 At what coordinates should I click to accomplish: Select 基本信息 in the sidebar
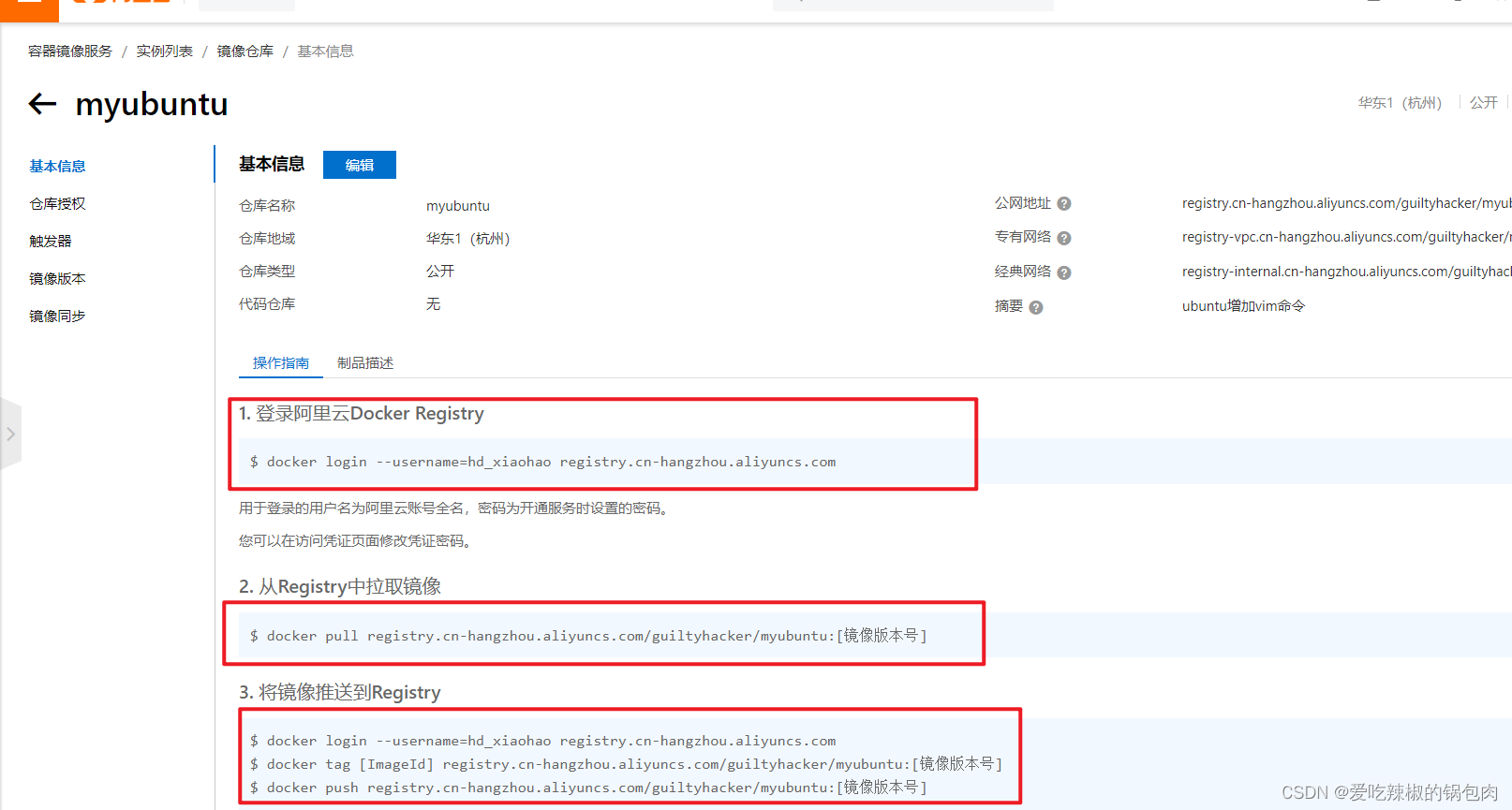(x=57, y=166)
